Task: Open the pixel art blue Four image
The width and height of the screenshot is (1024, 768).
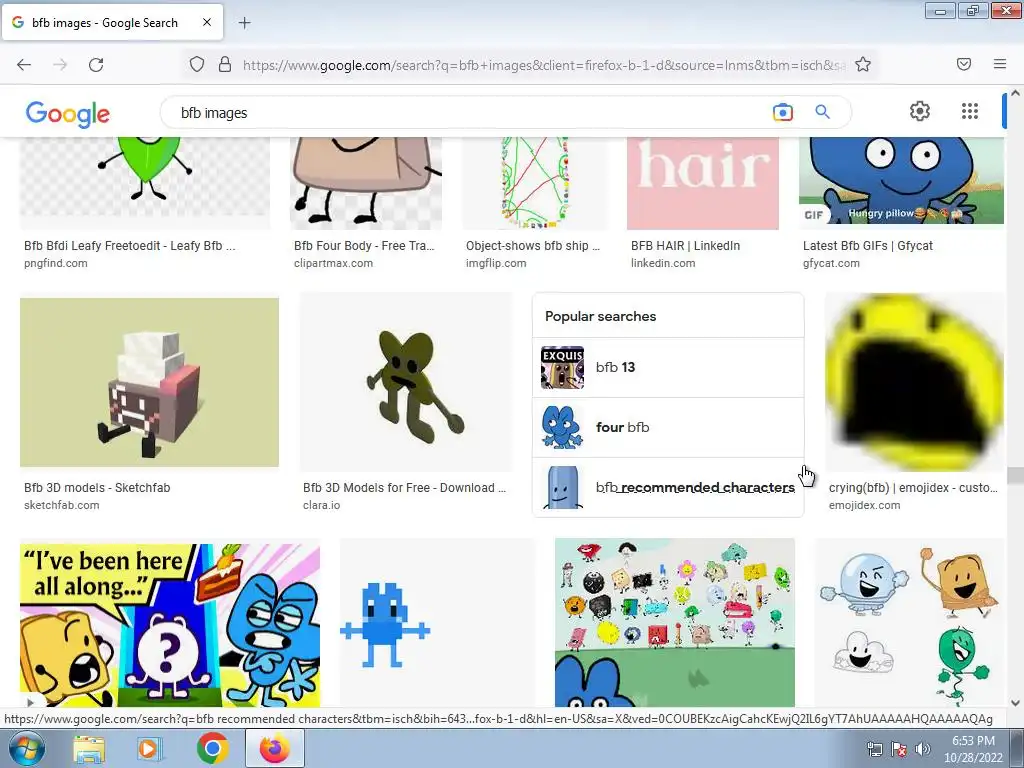Action: coord(438,622)
